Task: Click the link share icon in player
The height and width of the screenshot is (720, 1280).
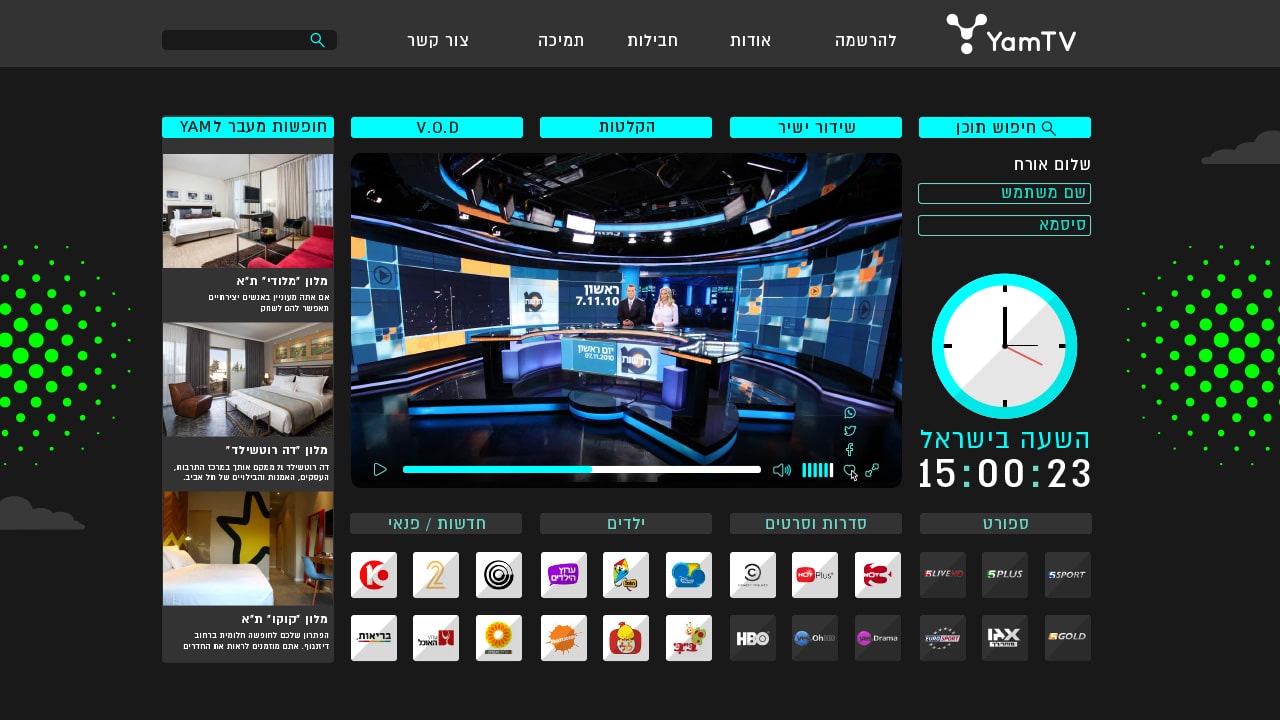Action: (872, 470)
